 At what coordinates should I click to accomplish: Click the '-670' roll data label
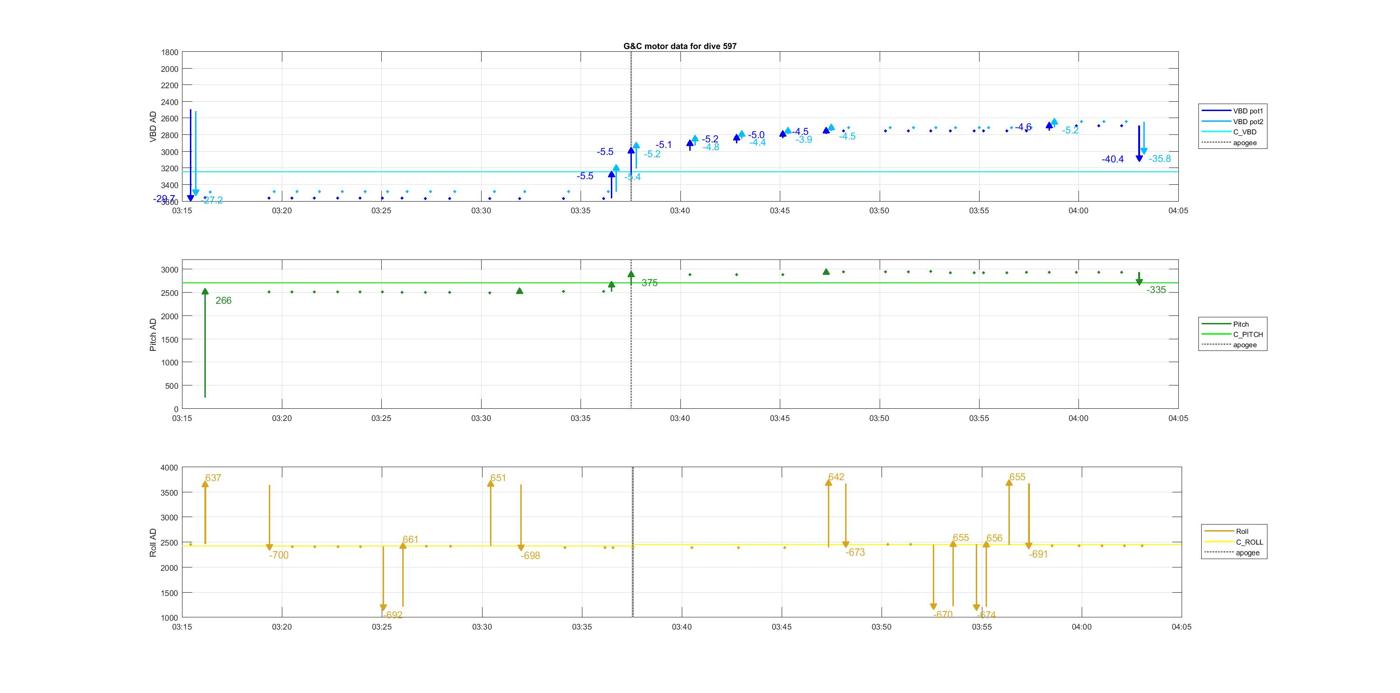click(x=943, y=615)
